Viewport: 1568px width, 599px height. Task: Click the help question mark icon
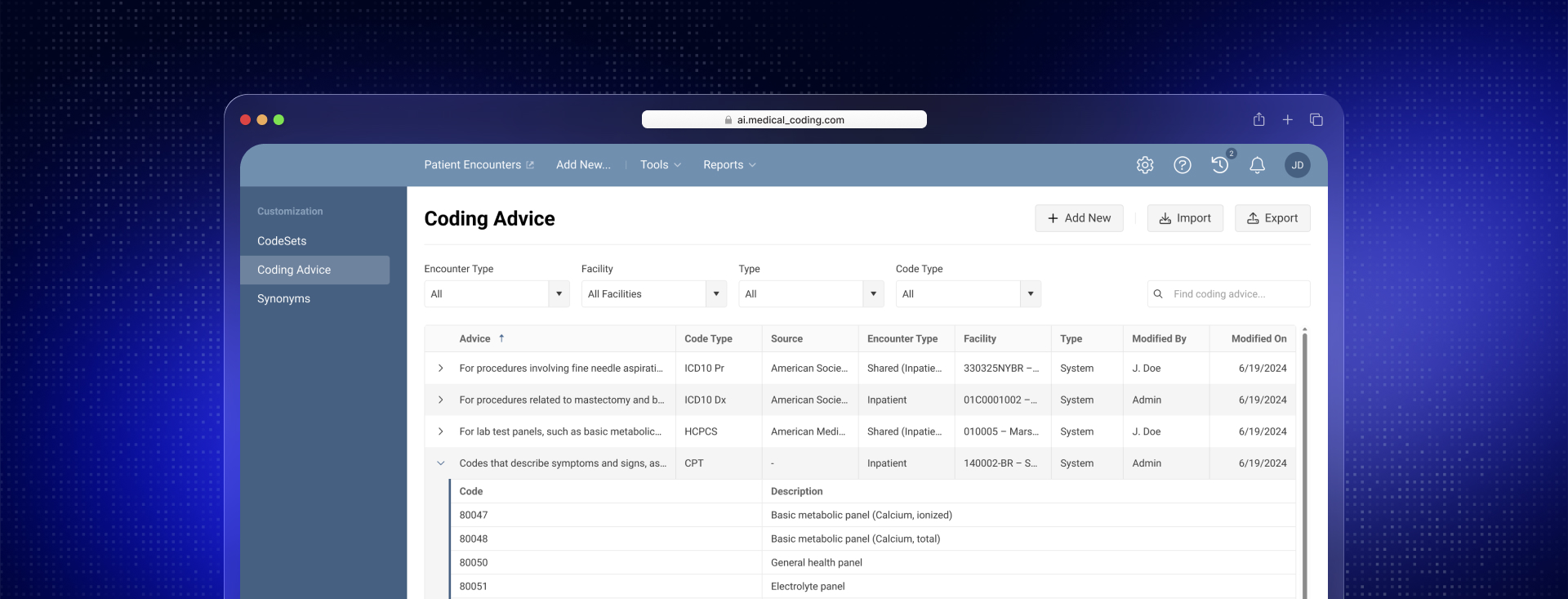[x=1182, y=165]
